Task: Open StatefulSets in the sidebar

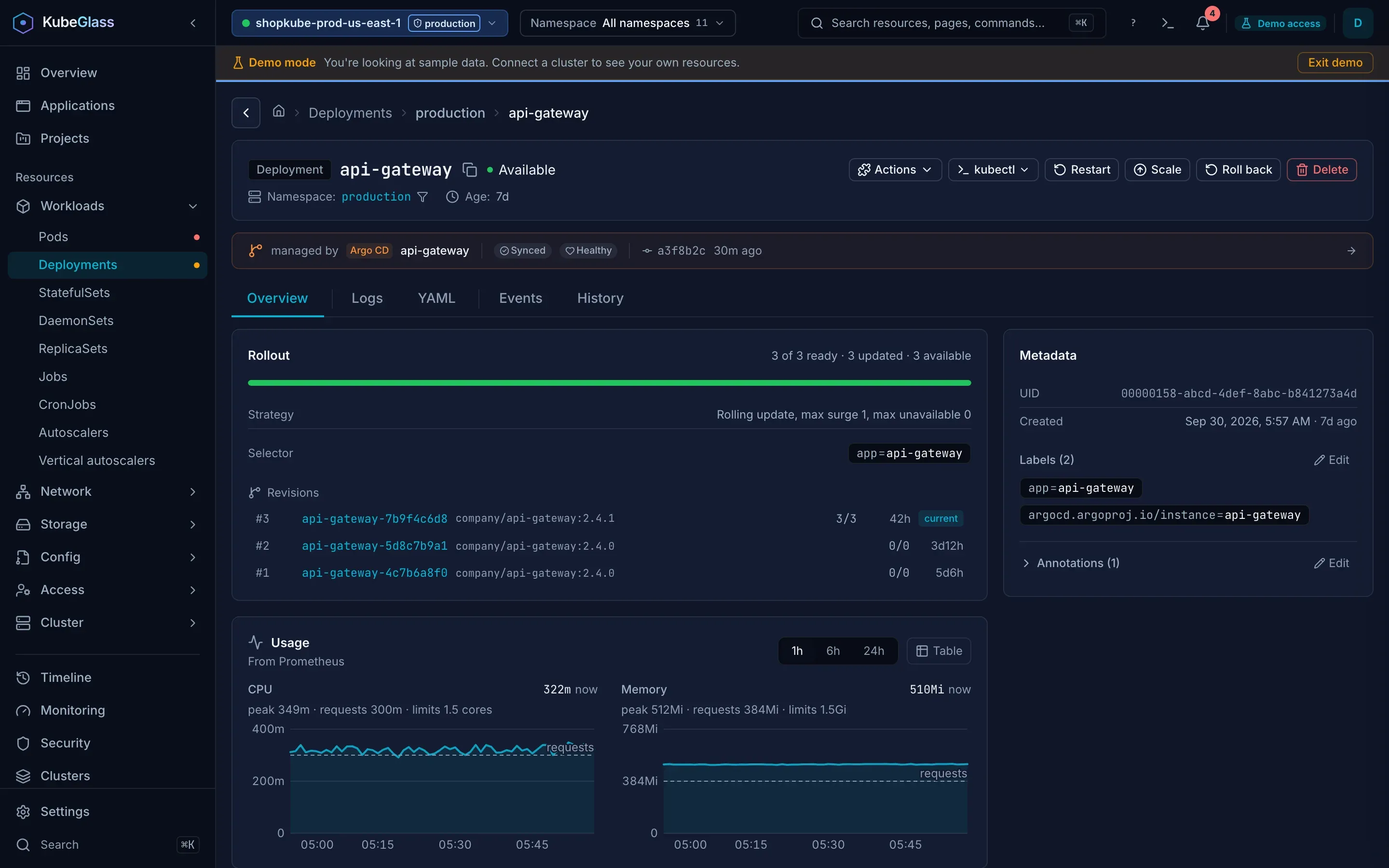Action: pos(108,293)
